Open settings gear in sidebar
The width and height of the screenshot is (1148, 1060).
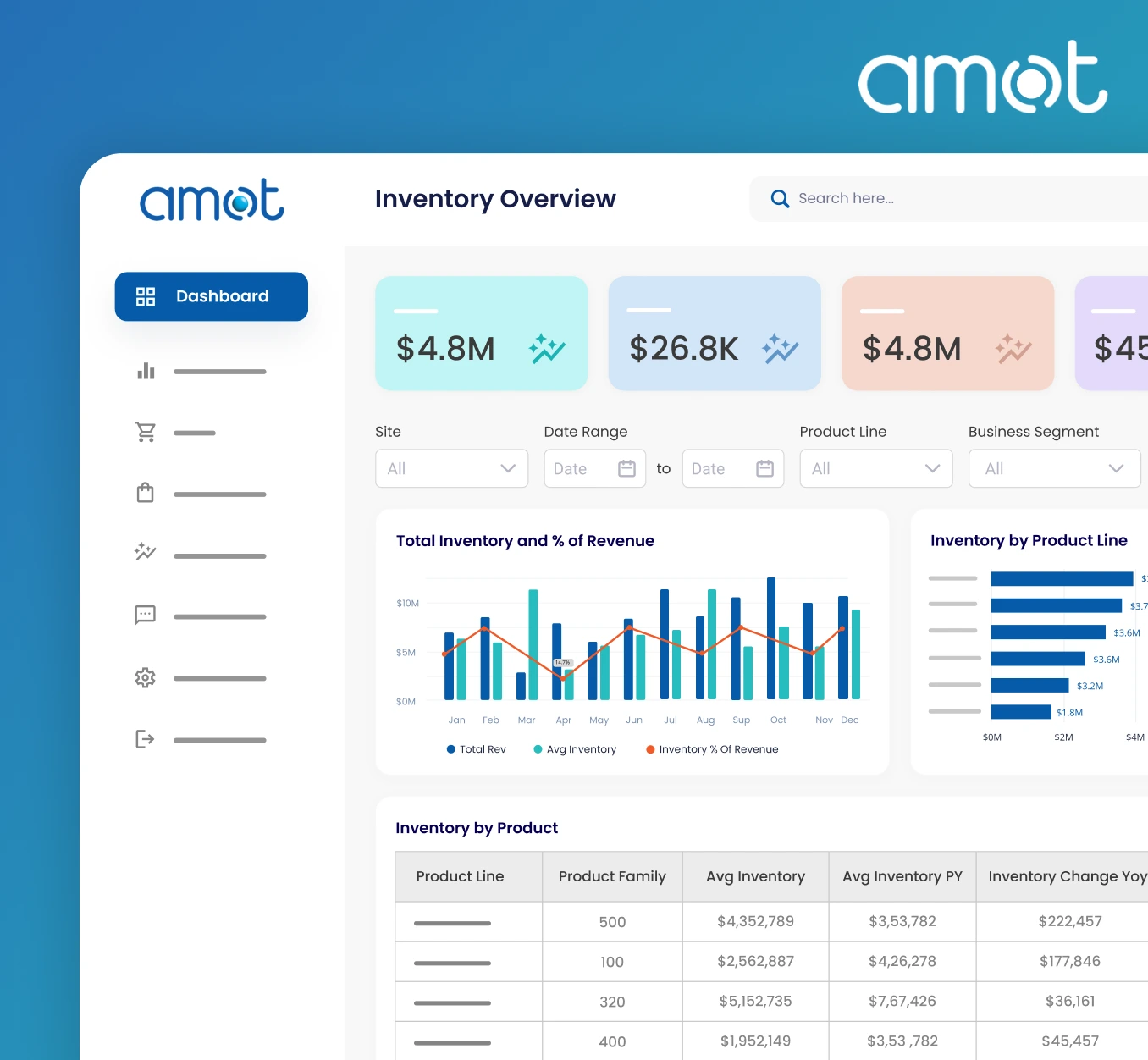coord(146,677)
